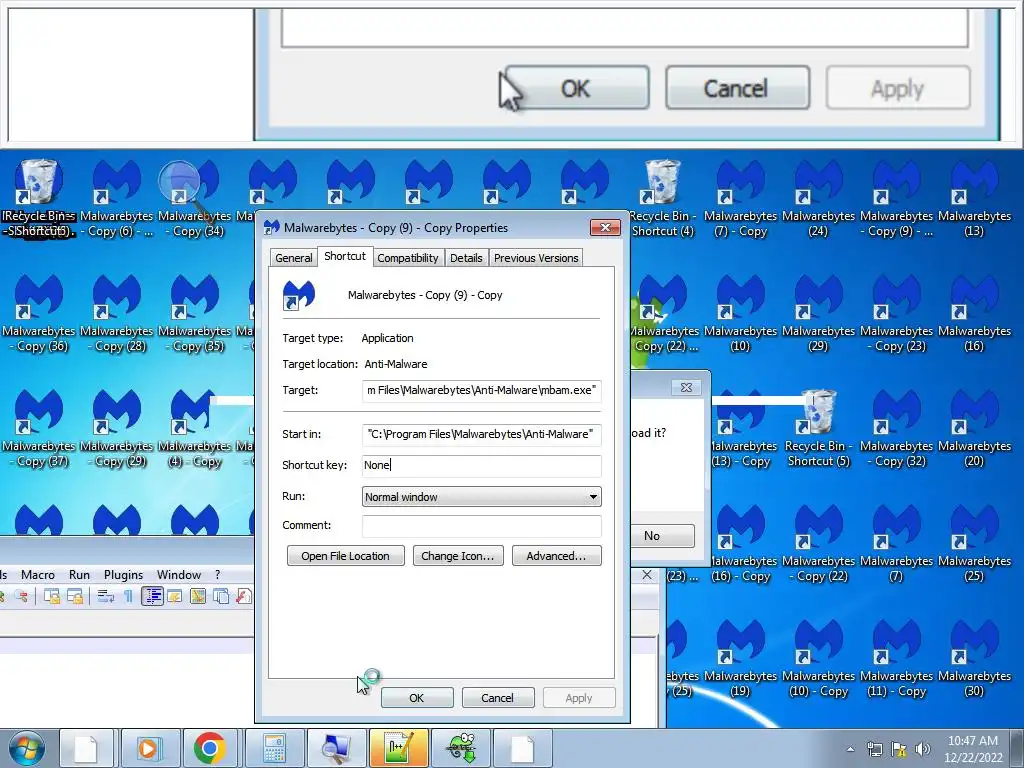This screenshot has width=1024, height=768.
Task: Open the Details tab
Action: point(466,258)
